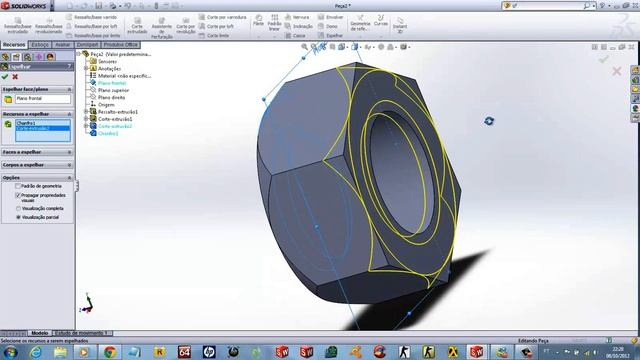Select the Envolver tool
The image size is (640, 360).
click(331, 17)
